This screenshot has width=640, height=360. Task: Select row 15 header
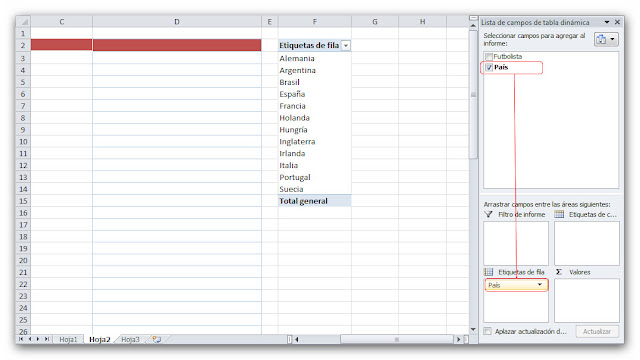click(x=23, y=201)
